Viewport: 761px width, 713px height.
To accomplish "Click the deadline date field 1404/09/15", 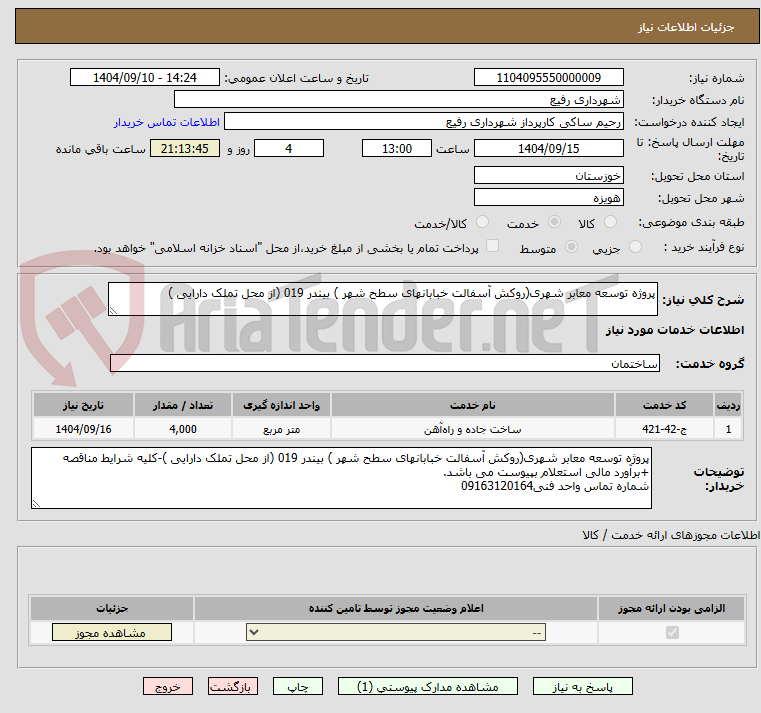I will pos(548,149).
